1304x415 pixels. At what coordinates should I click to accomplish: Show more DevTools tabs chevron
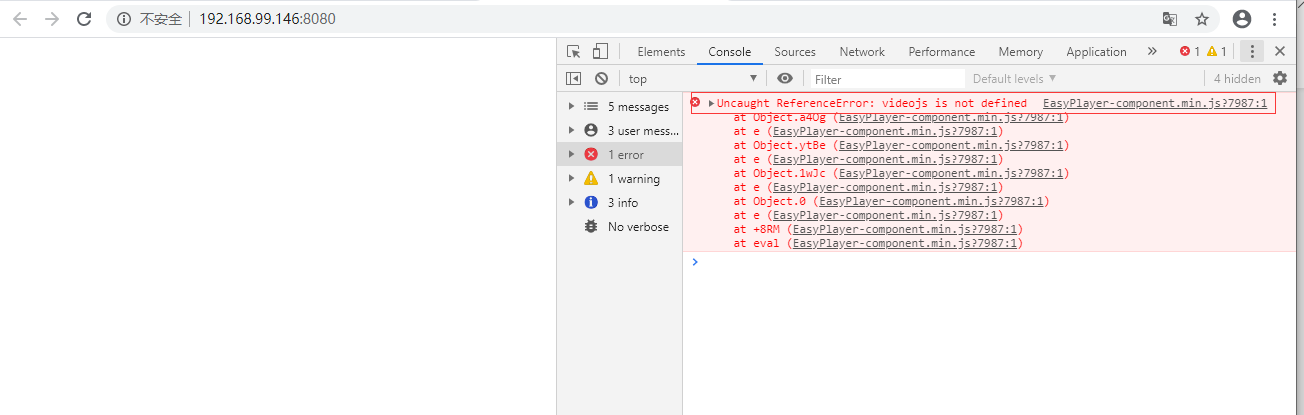tap(1152, 52)
